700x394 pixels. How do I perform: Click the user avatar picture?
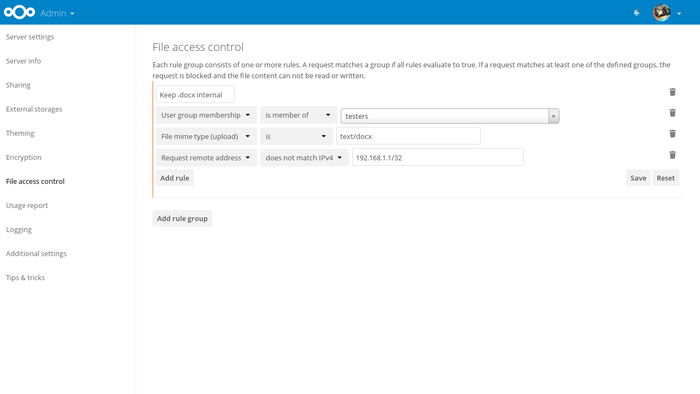point(661,12)
